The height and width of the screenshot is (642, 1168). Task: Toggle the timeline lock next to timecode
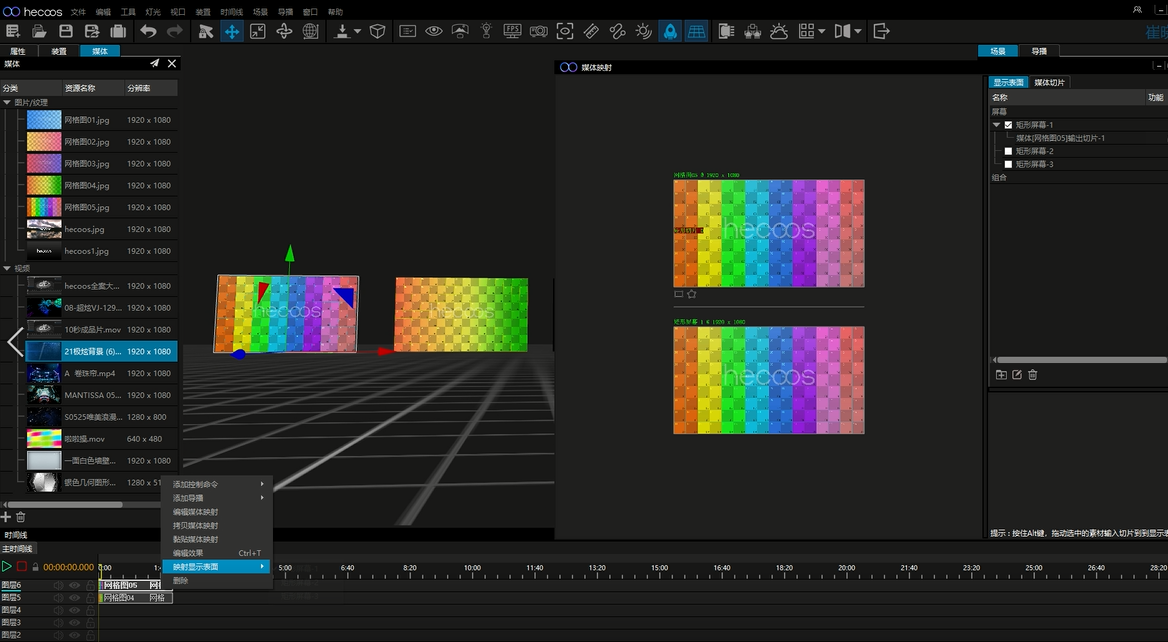pyautogui.click(x=35, y=567)
